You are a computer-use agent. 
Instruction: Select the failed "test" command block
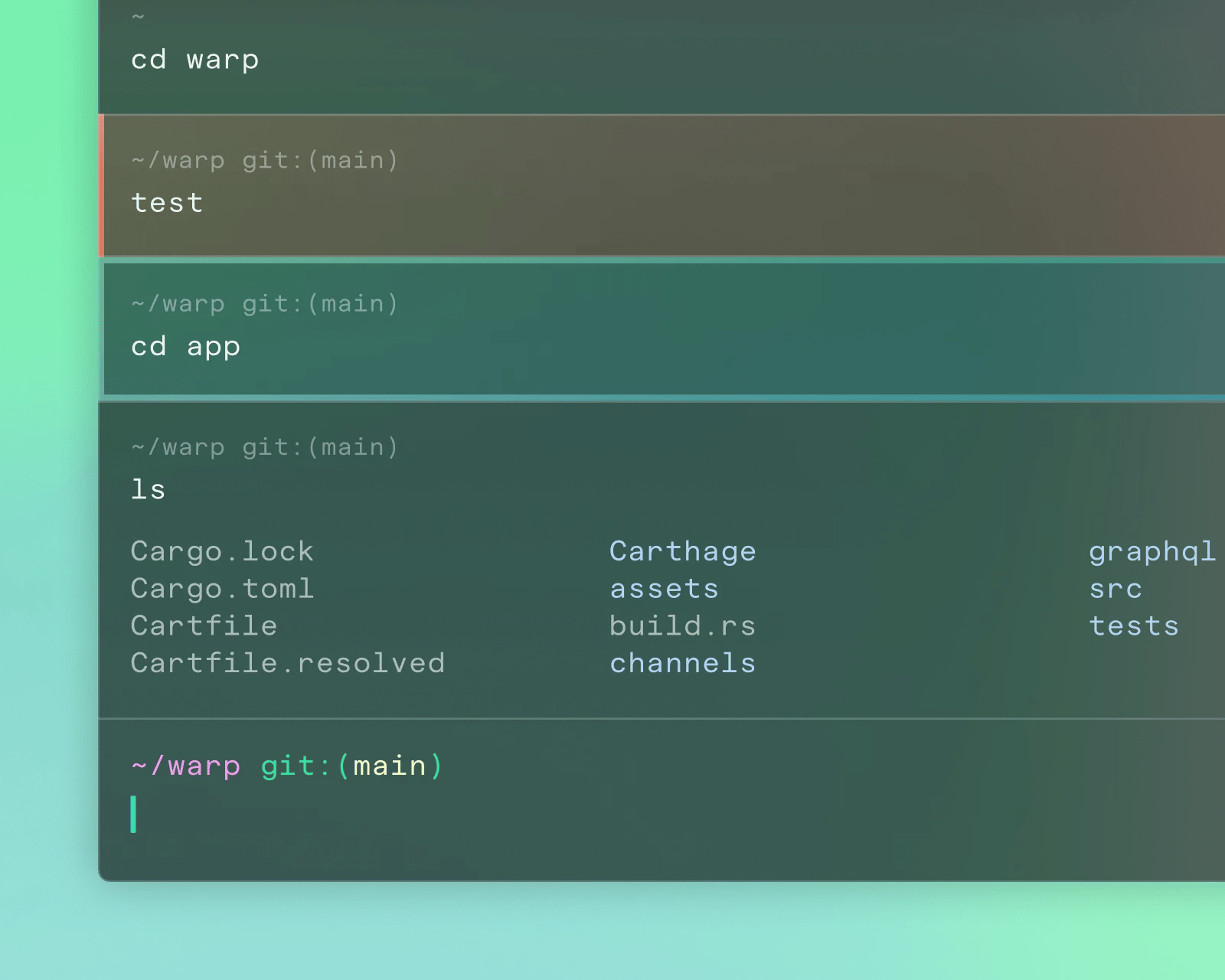166,202
